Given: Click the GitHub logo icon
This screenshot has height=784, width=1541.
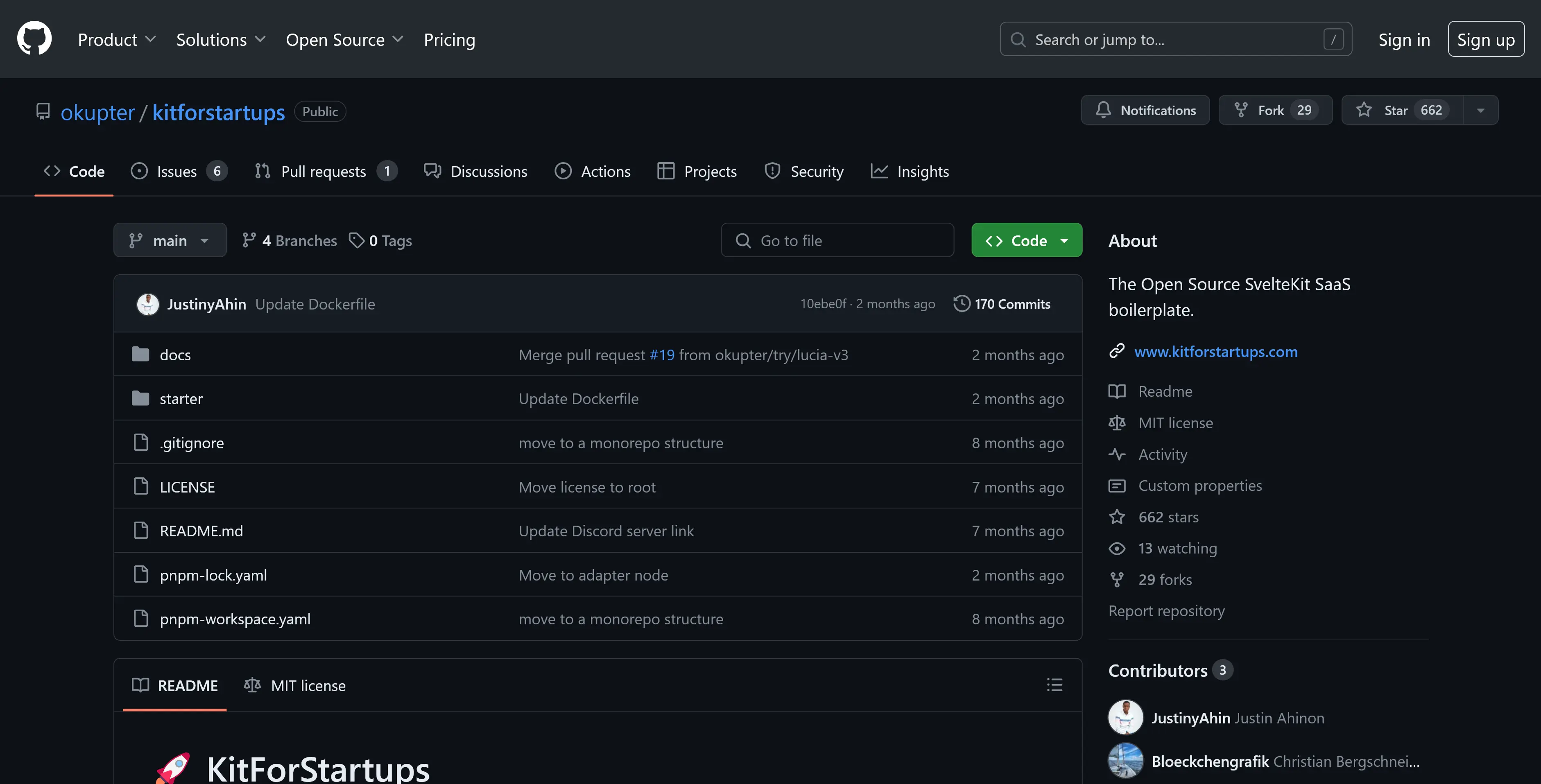Looking at the screenshot, I should point(34,39).
